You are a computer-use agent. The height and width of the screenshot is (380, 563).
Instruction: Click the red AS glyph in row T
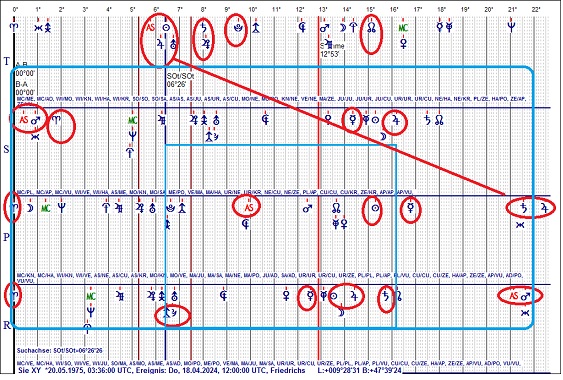point(150,27)
